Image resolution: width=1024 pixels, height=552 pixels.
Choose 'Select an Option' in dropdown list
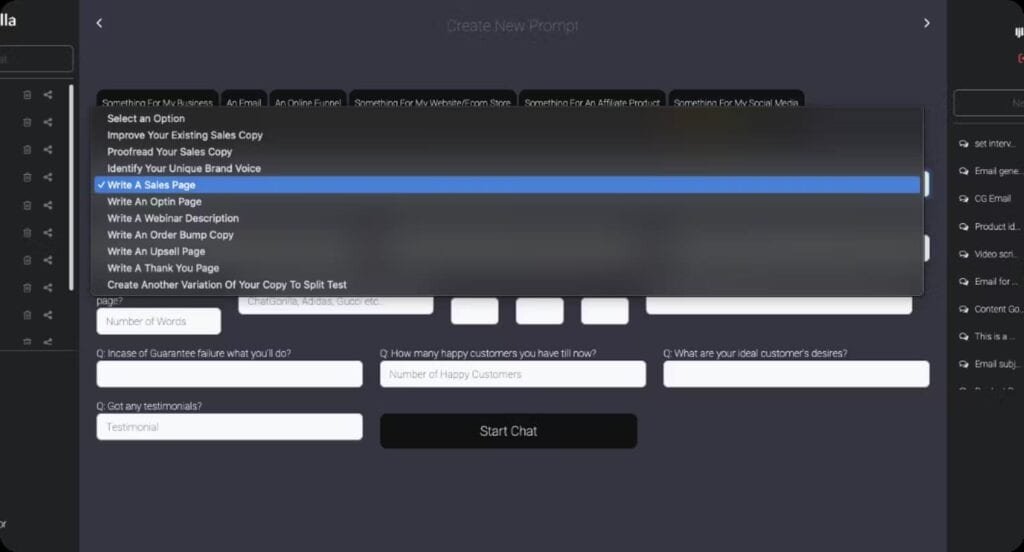pos(507,118)
